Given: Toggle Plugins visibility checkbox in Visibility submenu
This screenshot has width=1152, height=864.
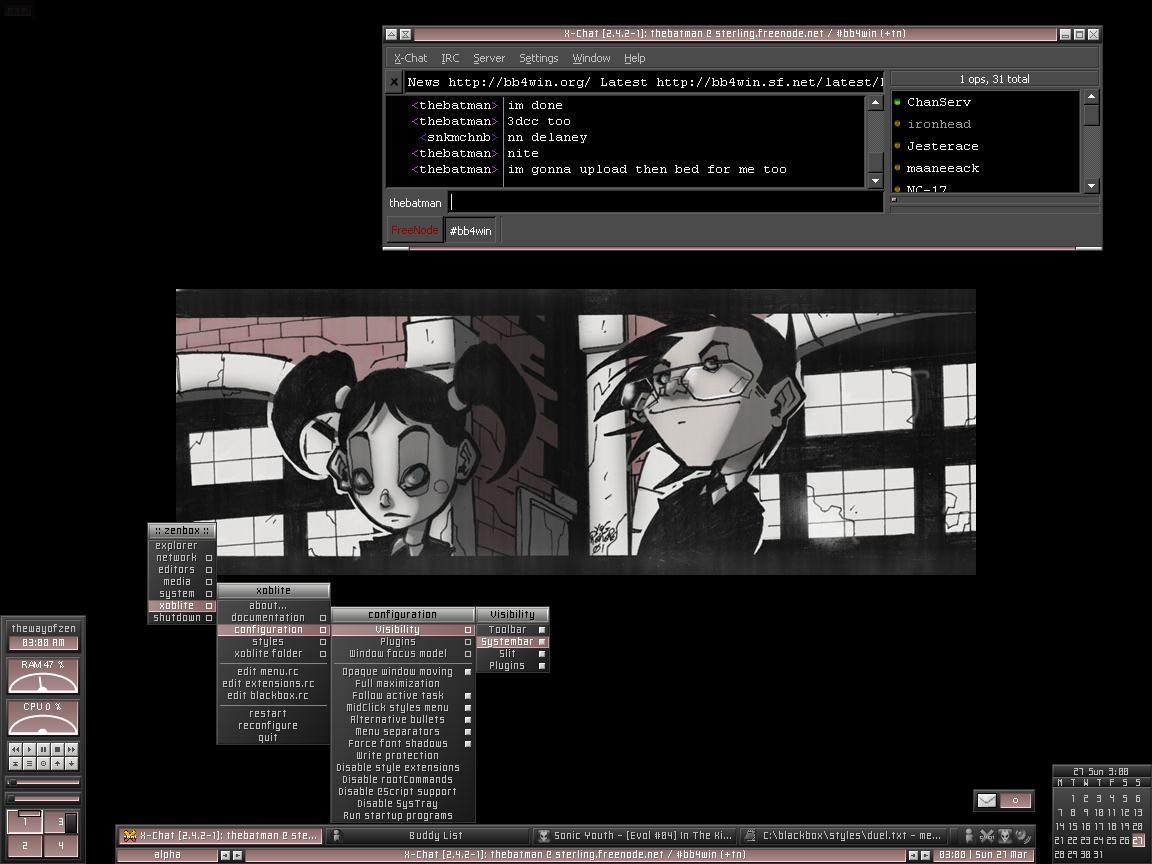Looking at the screenshot, I should [542, 666].
